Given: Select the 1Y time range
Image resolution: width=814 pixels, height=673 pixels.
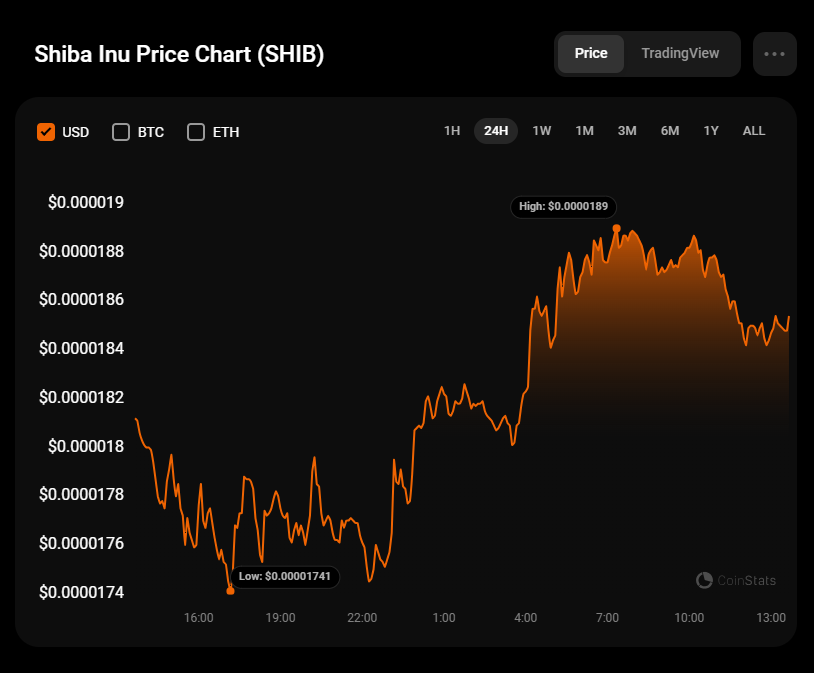Looking at the screenshot, I should pos(711,131).
